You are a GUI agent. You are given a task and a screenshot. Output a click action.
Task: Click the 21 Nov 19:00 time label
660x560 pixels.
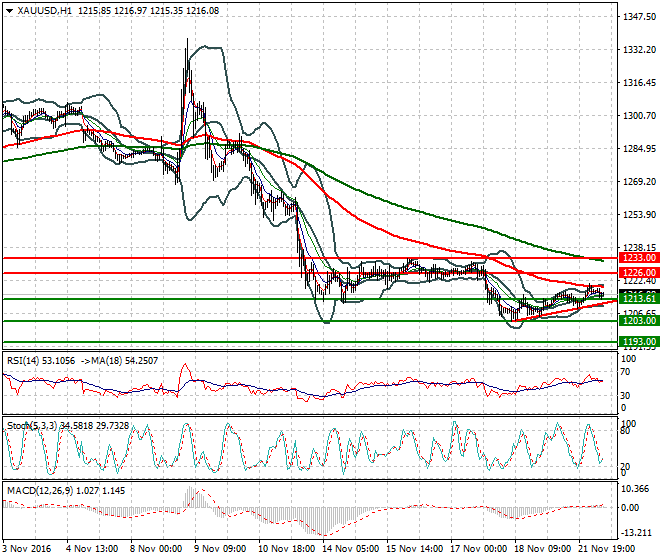click(x=607, y=549)
